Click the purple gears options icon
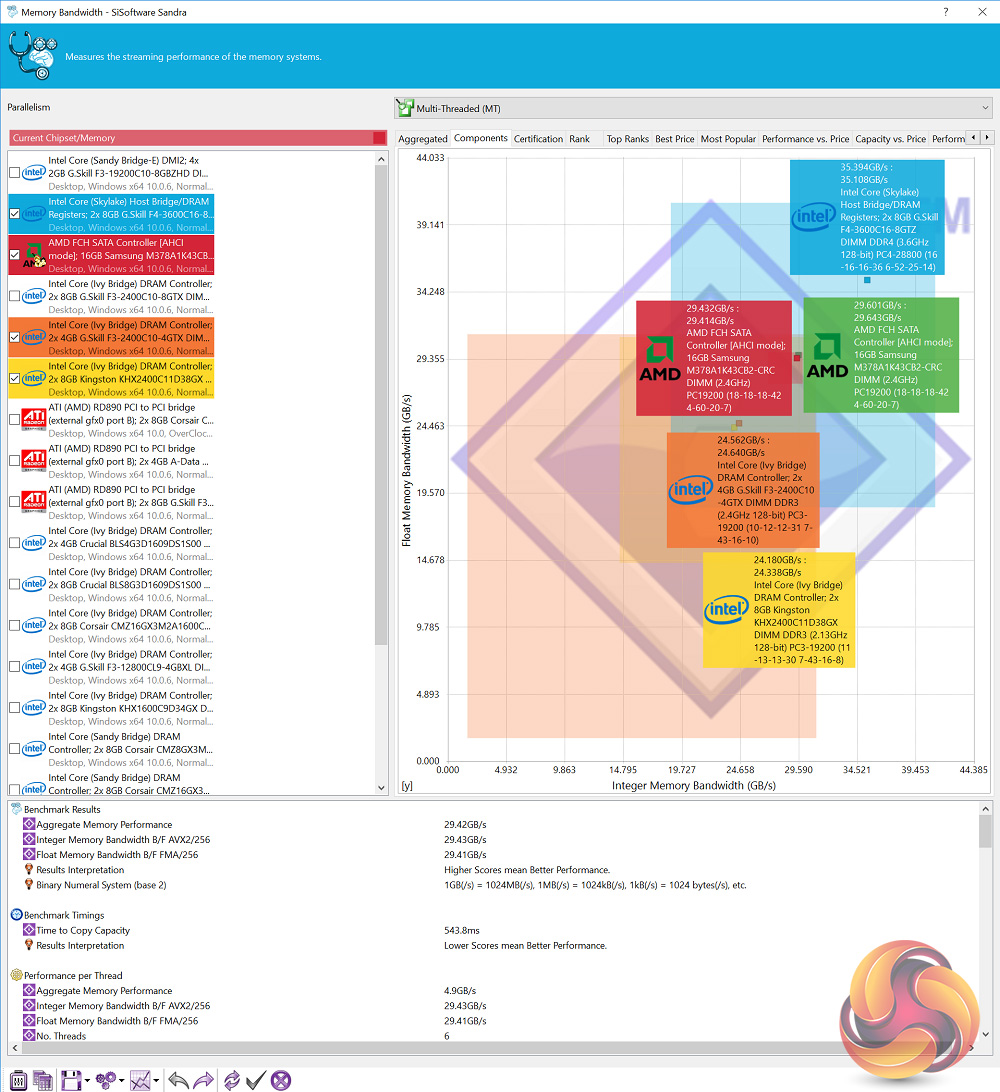1000x1092 pixels. 106,1080
